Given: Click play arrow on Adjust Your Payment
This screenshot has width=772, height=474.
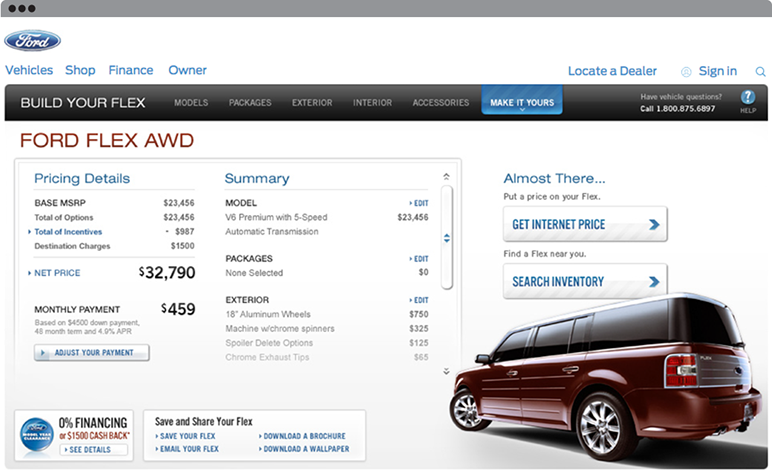Looking at the screenshot, I should coord(42,353).
